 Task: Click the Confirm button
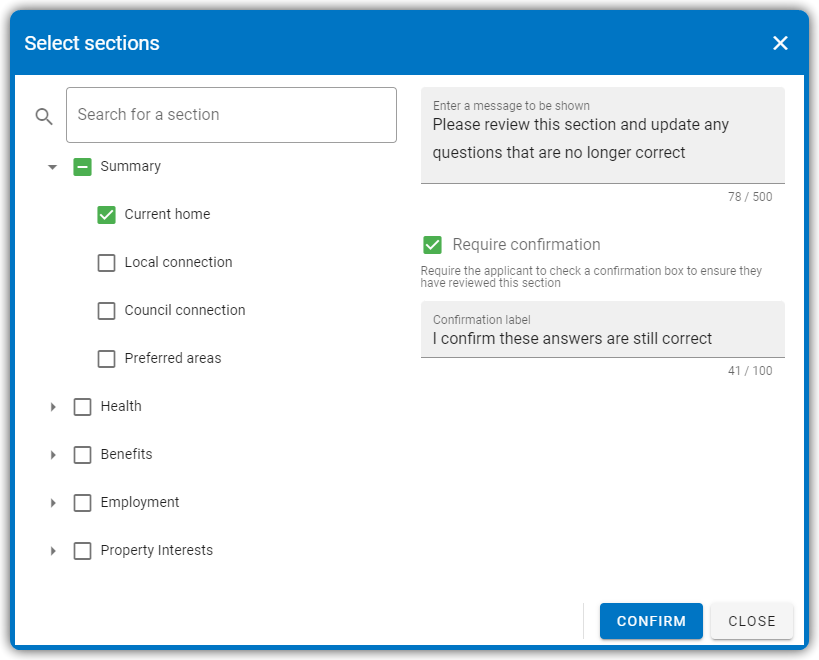(x=651, y=621)
